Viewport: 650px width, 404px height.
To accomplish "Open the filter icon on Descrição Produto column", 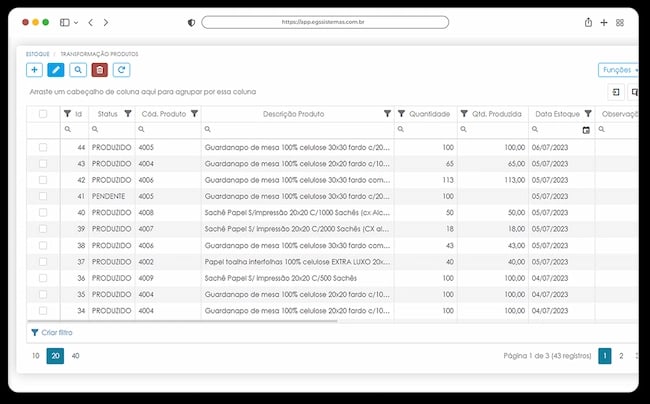I will coord(387,114).
